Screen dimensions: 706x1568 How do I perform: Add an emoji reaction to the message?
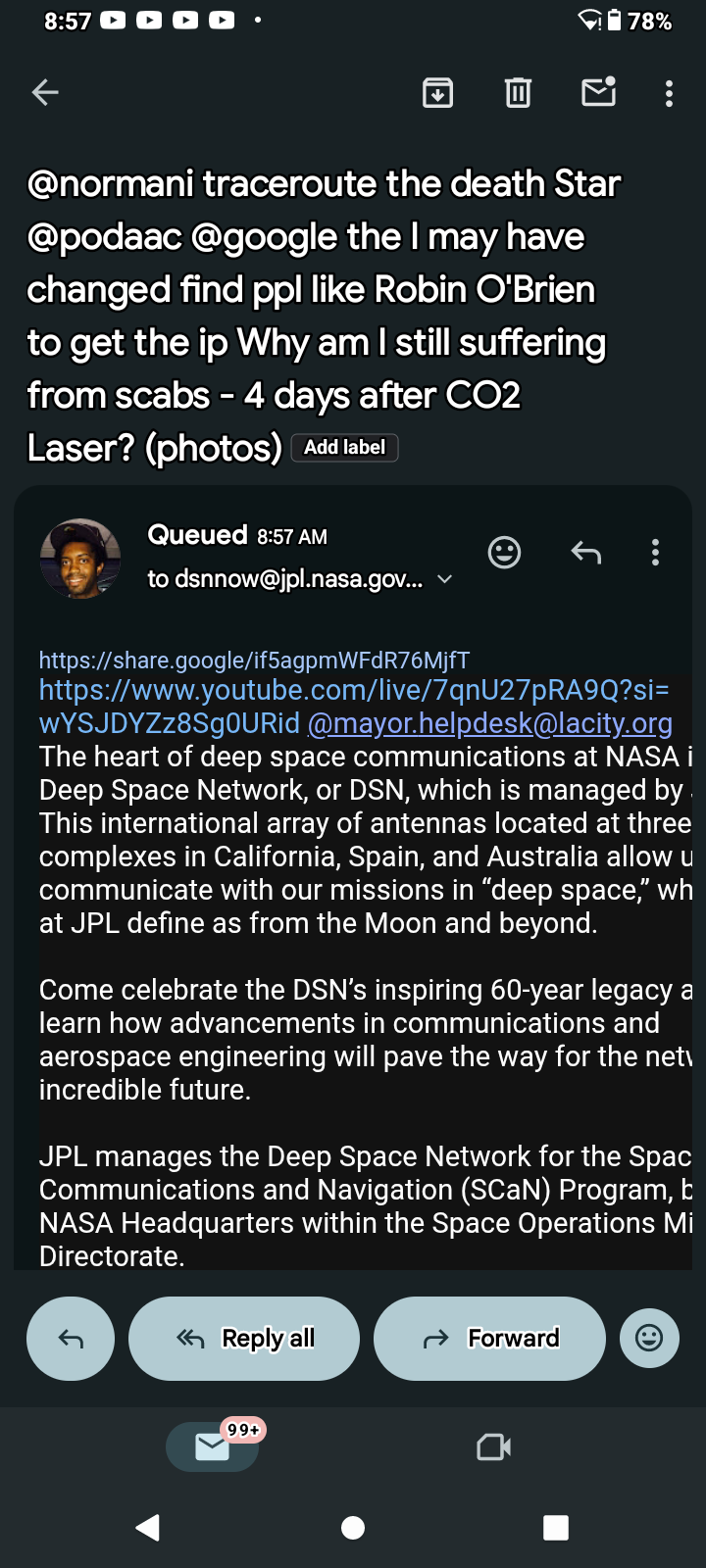pyautogui.click(x=504, y=553)
